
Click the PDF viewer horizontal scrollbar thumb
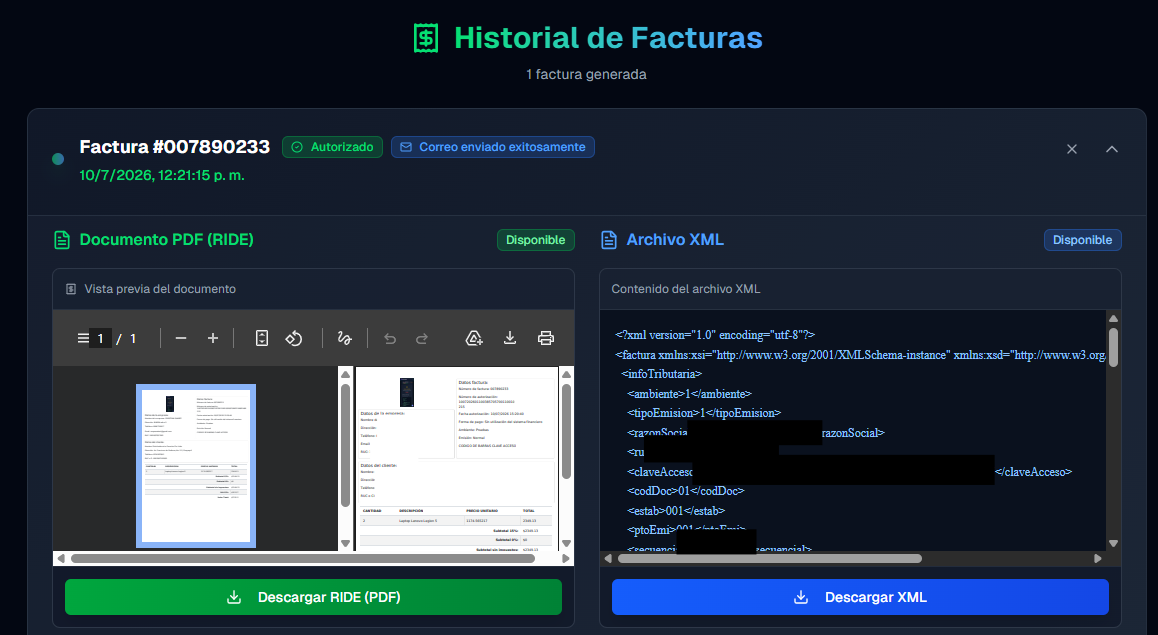[303, 558]
